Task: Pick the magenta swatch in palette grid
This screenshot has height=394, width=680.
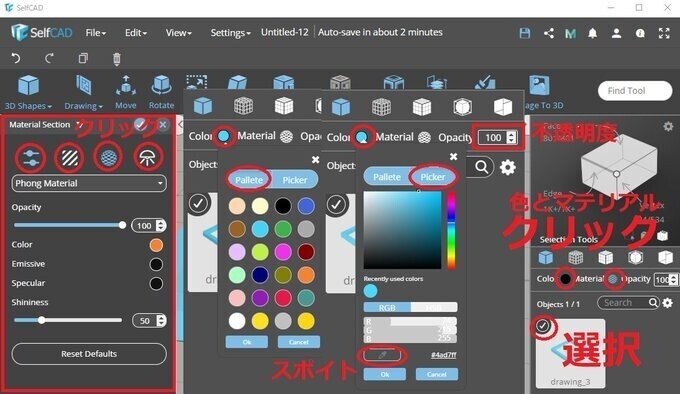Action: (x=283, y=252)
